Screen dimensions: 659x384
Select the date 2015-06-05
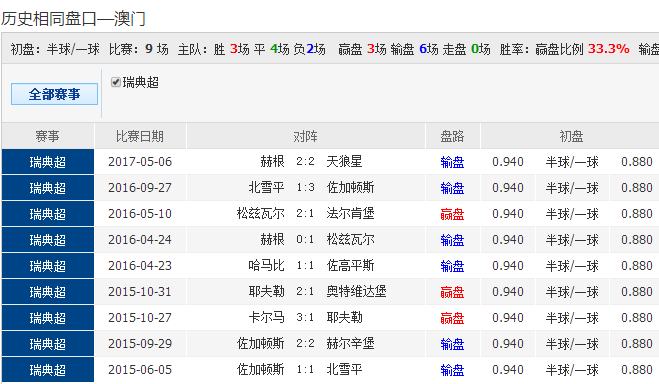tap(140, 370)
